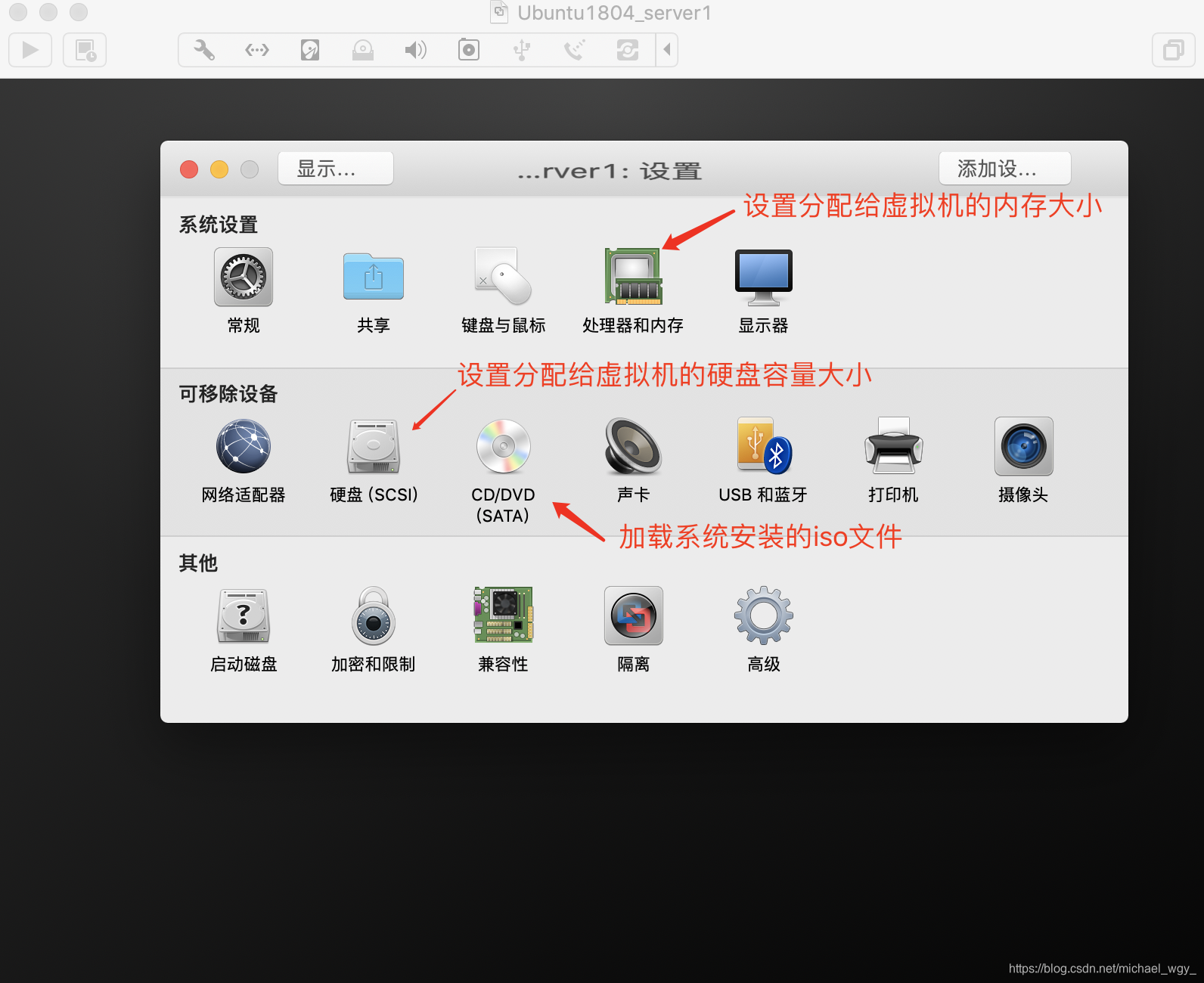Image resolution: width=1204 pixels, height=983 pixels.
Task: Open the 显示器 display settings
Action: (x=763, y=291)
